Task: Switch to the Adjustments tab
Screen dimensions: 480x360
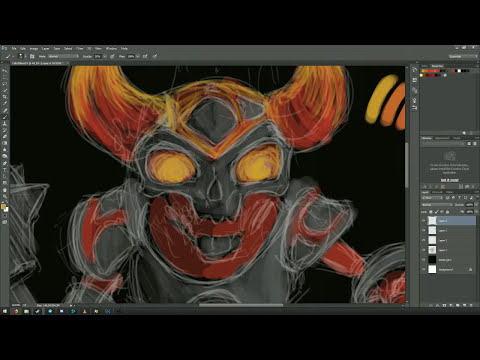Action: [x=442, y=138]
